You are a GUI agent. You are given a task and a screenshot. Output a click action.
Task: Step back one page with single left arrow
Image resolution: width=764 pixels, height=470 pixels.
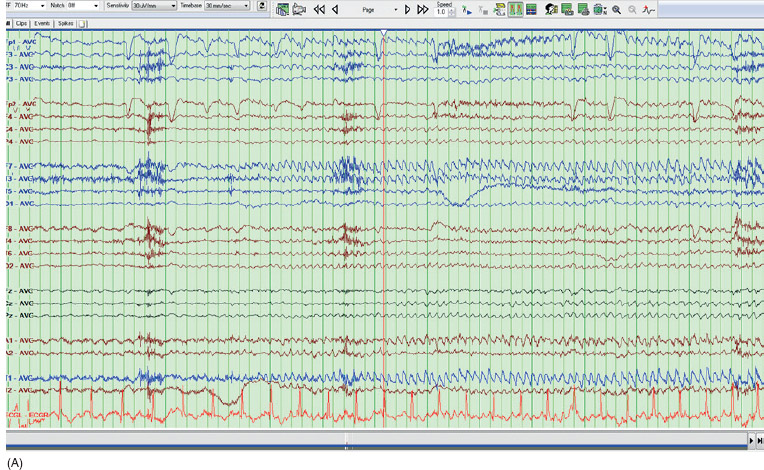point(335,9)
